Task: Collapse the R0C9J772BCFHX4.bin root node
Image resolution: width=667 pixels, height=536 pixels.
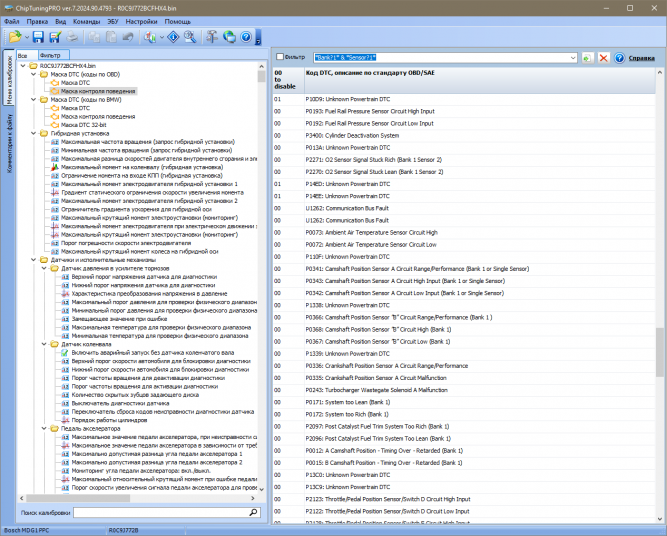Action: coord(23,66)
